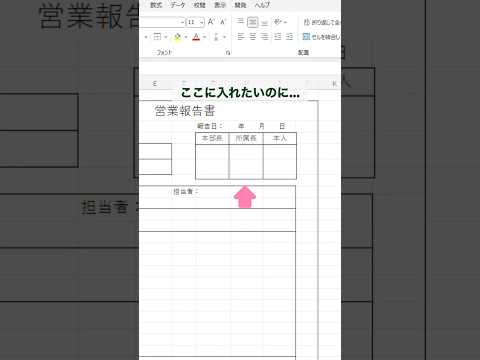This screenshot has width=480, height=360.
Task: Expand the fill color dropdown arrow
Action: click(185, 37)
